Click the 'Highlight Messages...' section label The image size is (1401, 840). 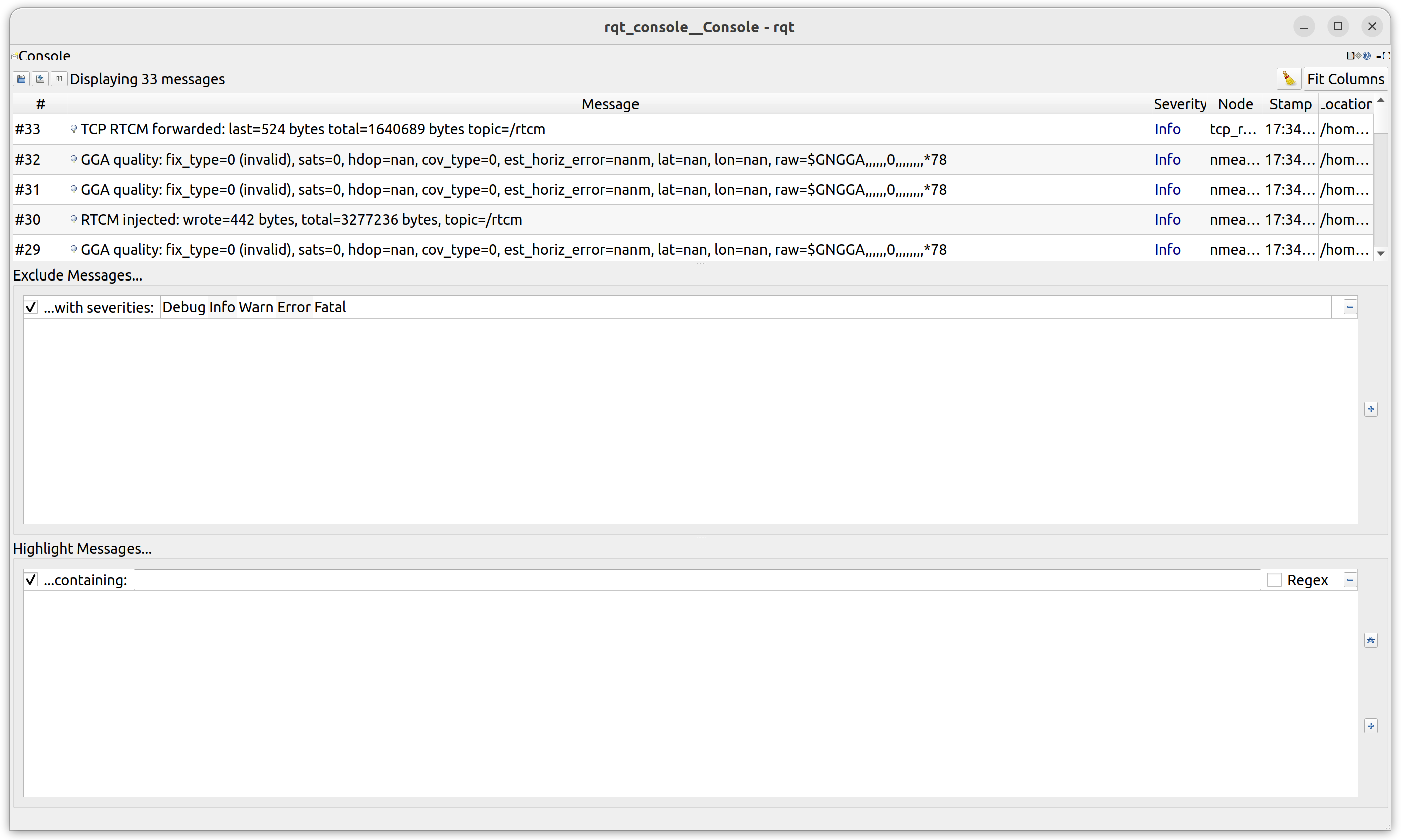pos(82,548)
